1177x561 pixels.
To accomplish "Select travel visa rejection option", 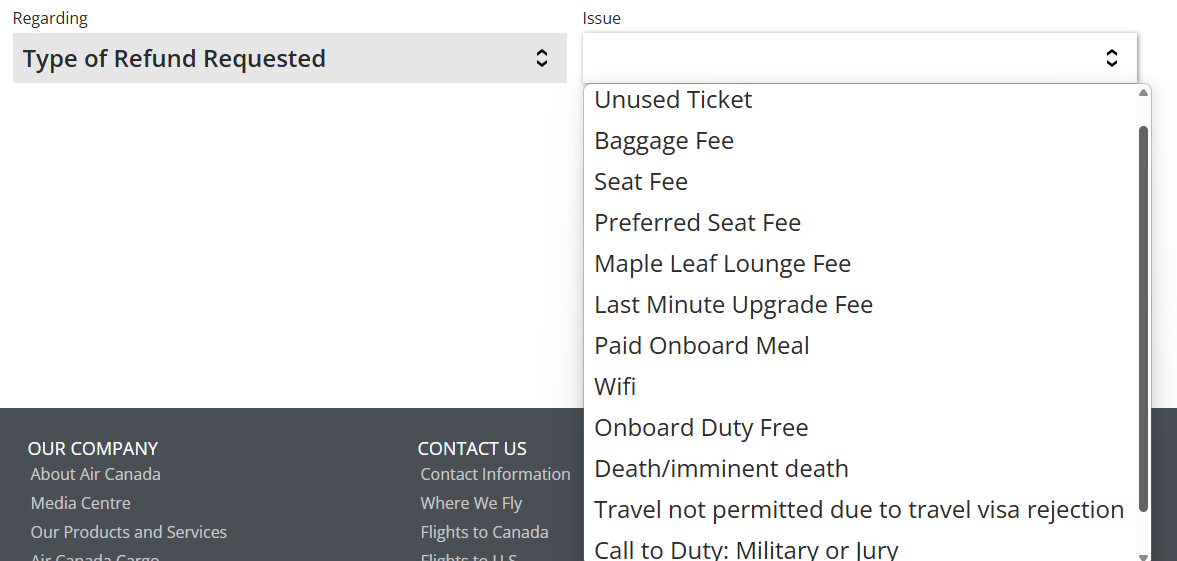I will click(x=859, y=510).
